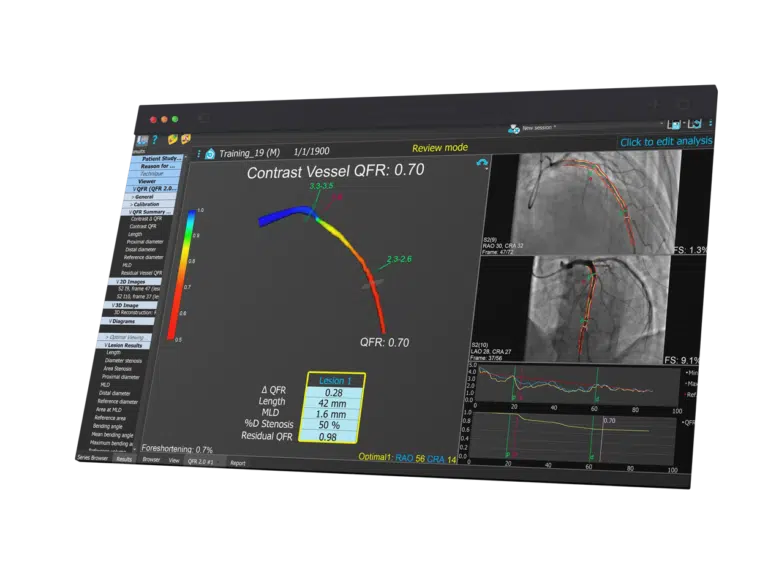Viewport: 768px width, 562px height.
Task: Select the QFR 2.0 #1 tab
Action: 202,462
